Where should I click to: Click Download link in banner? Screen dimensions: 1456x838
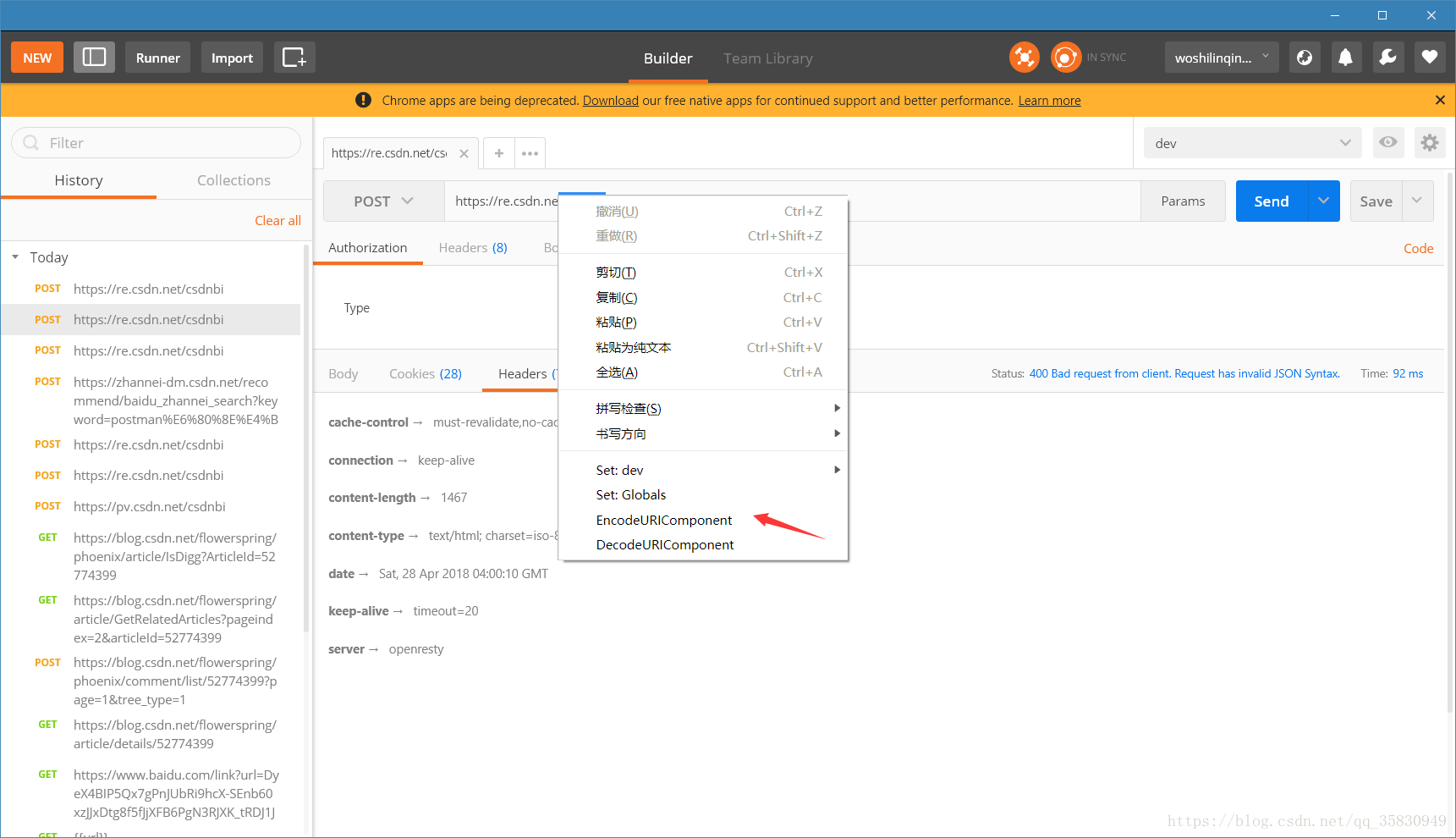click(610, 101)
